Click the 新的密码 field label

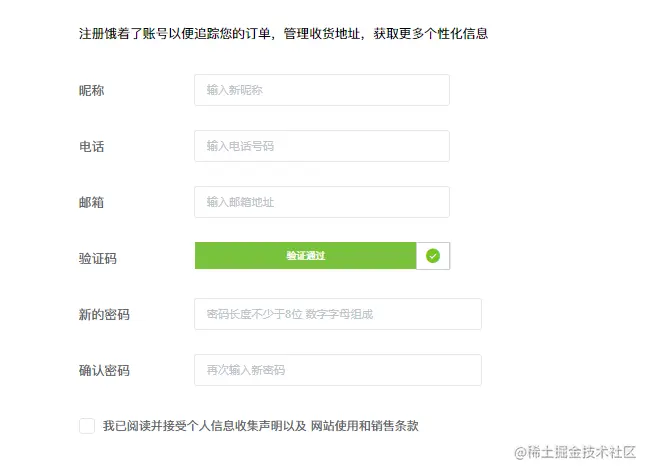click(104, 315)
